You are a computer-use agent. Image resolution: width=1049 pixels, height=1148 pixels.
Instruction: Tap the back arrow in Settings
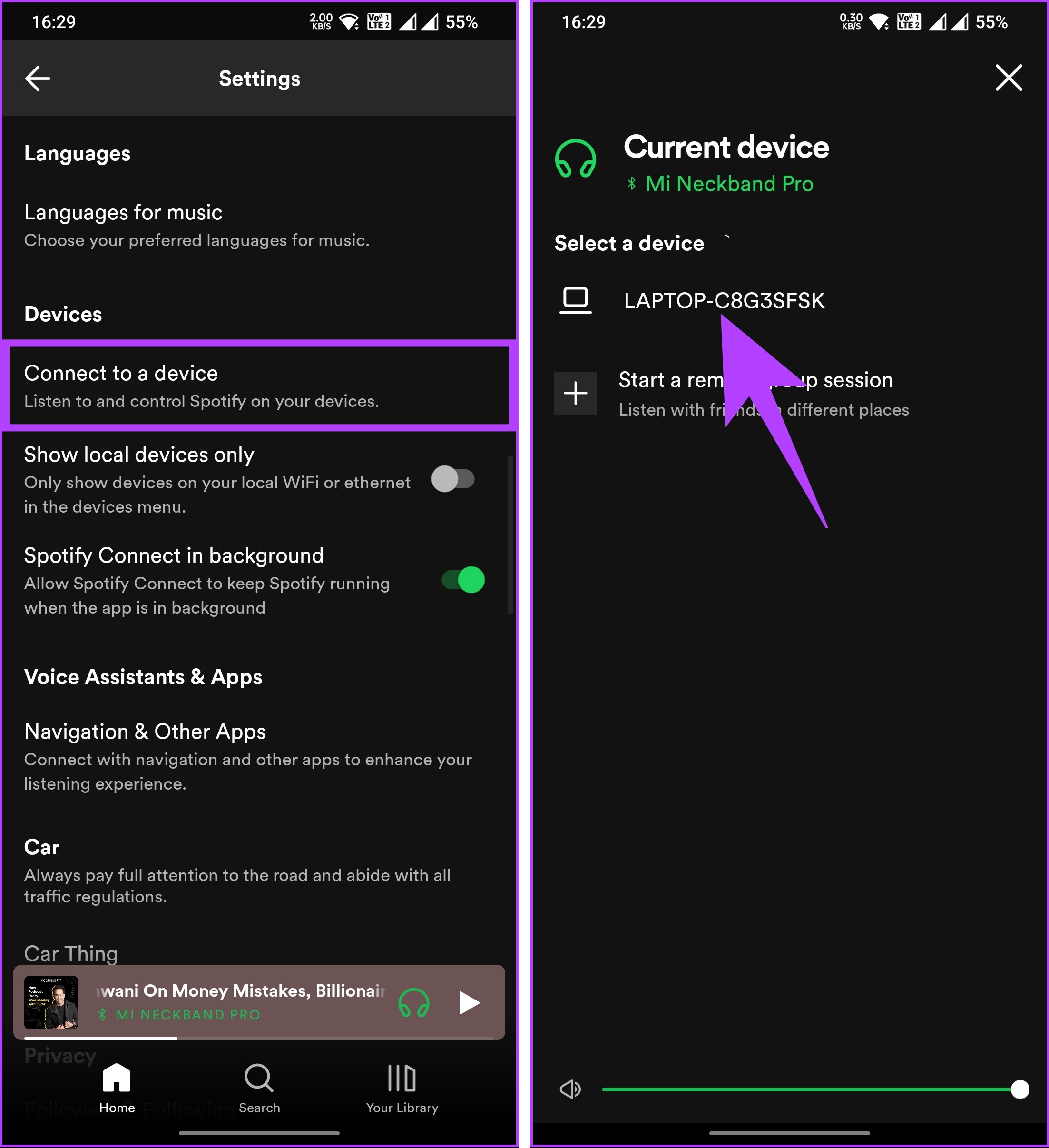pos(38,79)
